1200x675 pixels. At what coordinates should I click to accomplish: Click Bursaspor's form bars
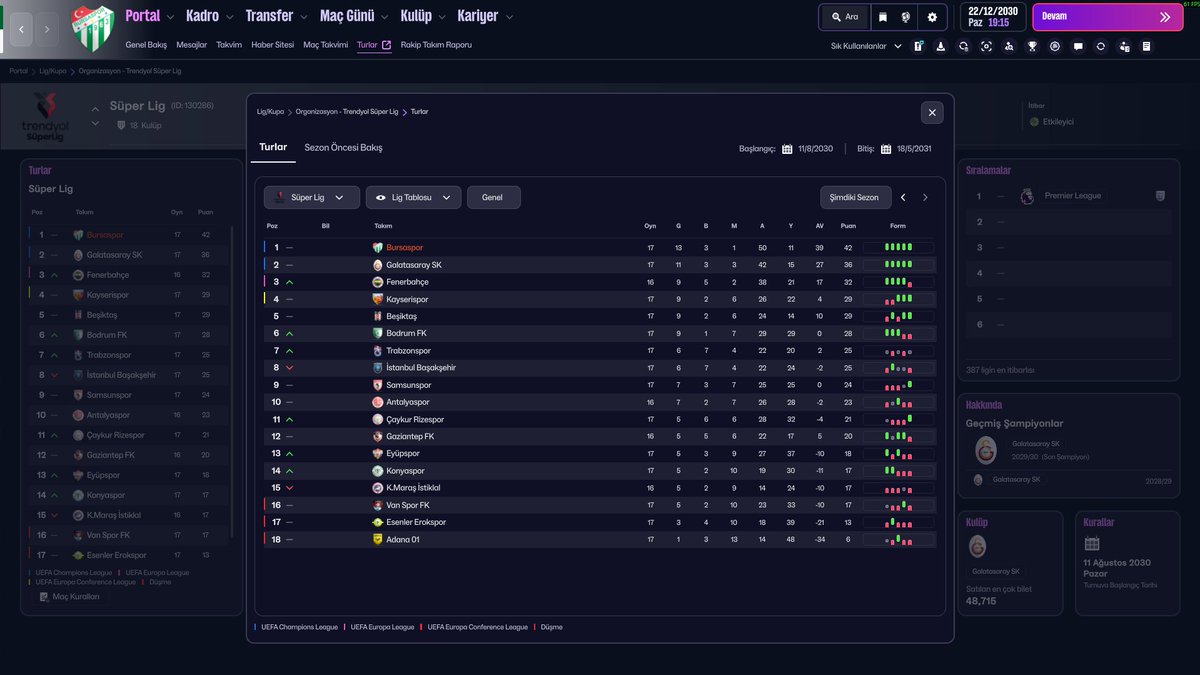point(898,248)
